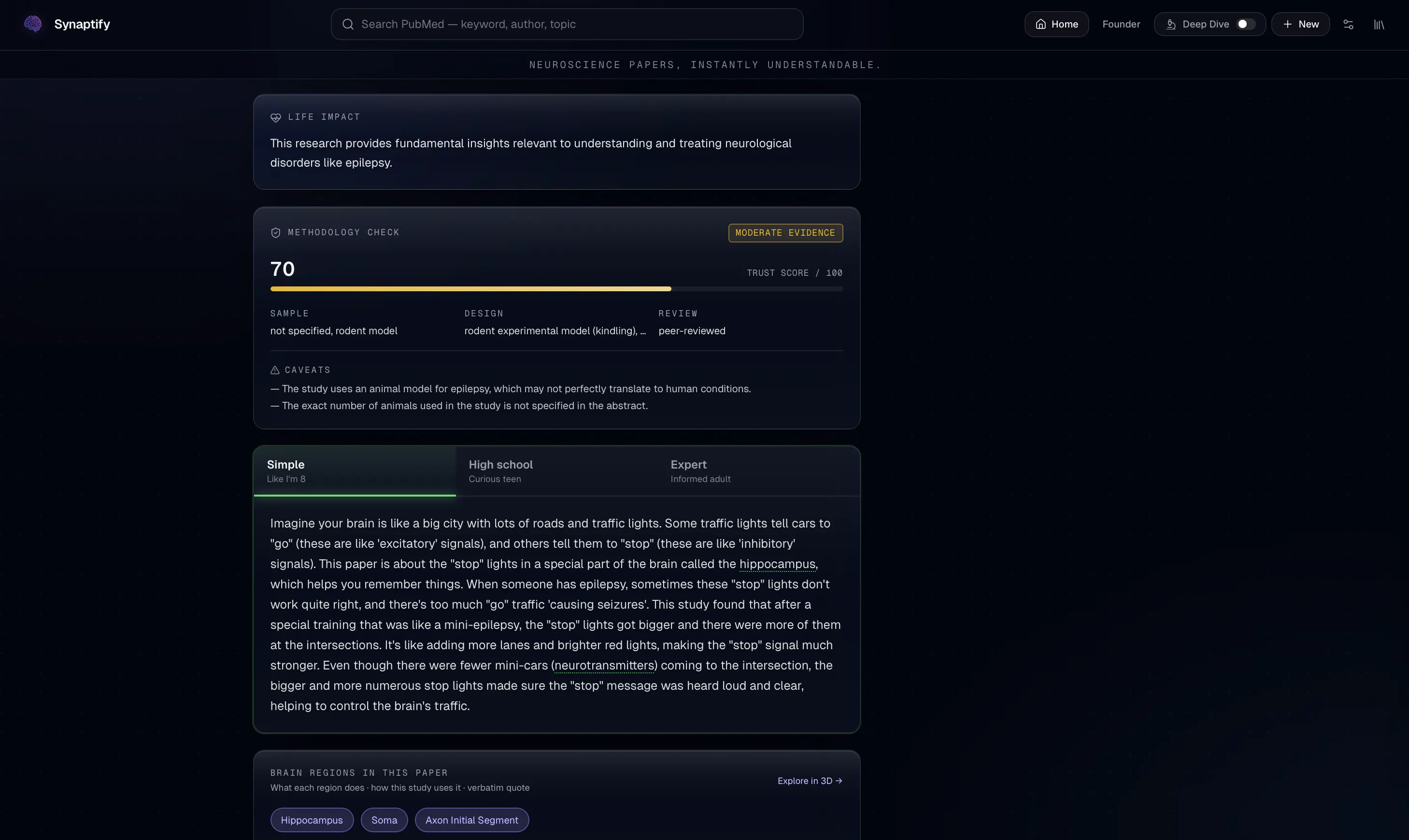Image resolution: width=1409 pixels, height=840 pixels.
Task: Open the library books icon
Action: (x=1379, y=24)
